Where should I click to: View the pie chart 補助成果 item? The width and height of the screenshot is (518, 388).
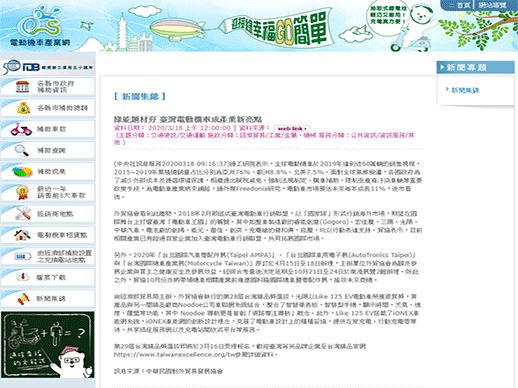[48, 172]
